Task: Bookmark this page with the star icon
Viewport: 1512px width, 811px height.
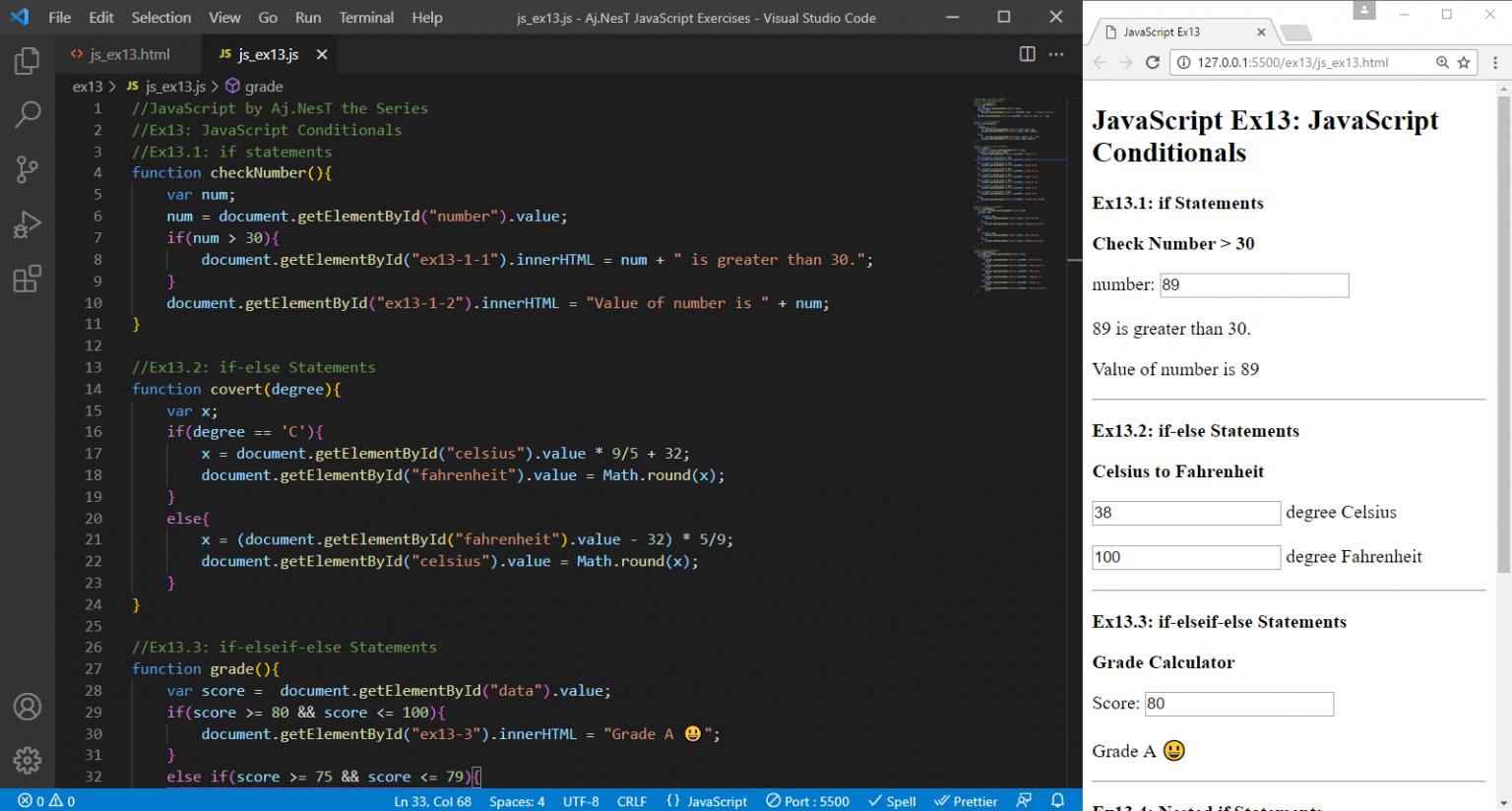Action: click(1464, 63)
